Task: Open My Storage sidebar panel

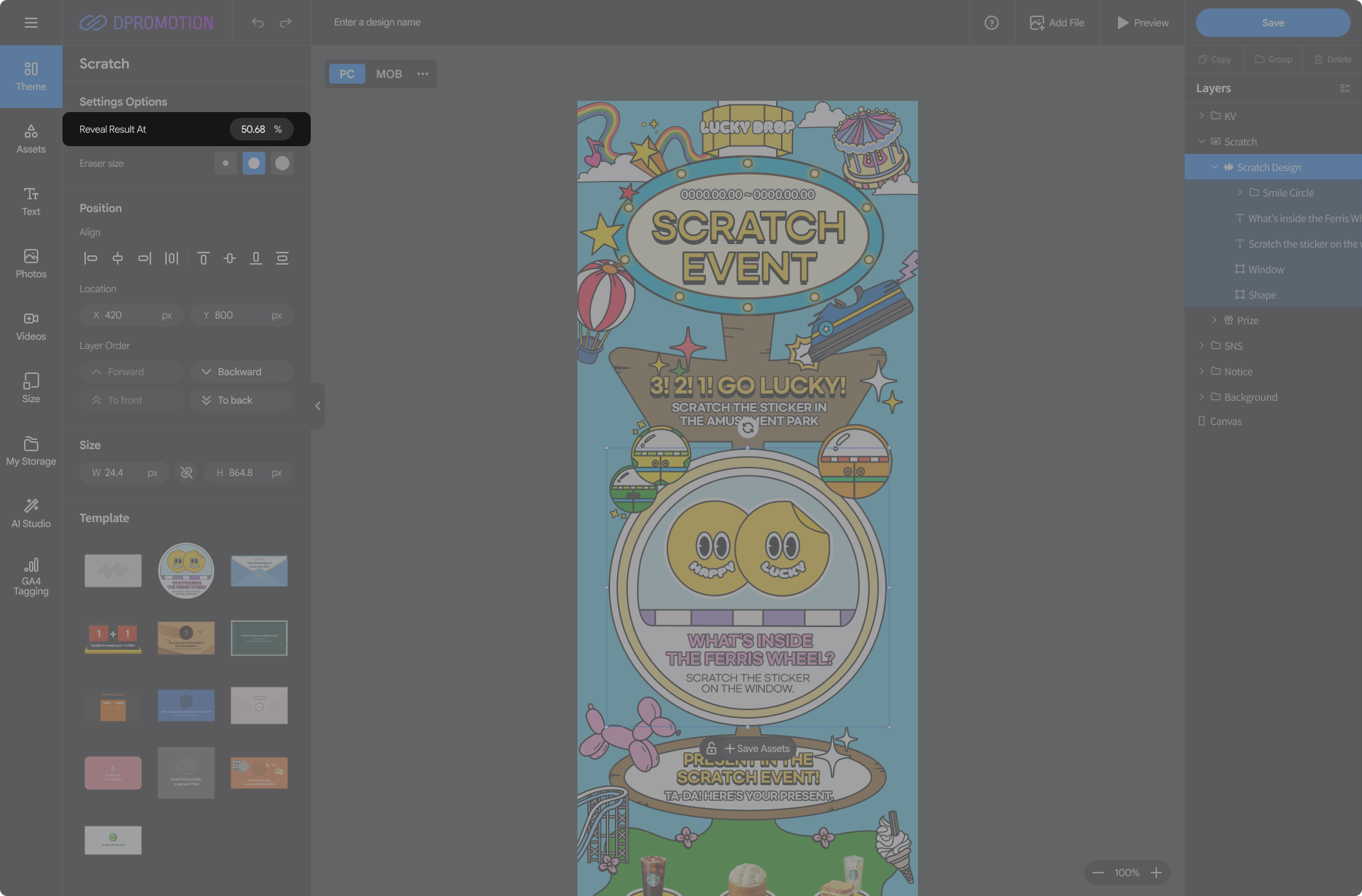Action: click(31, 450)
